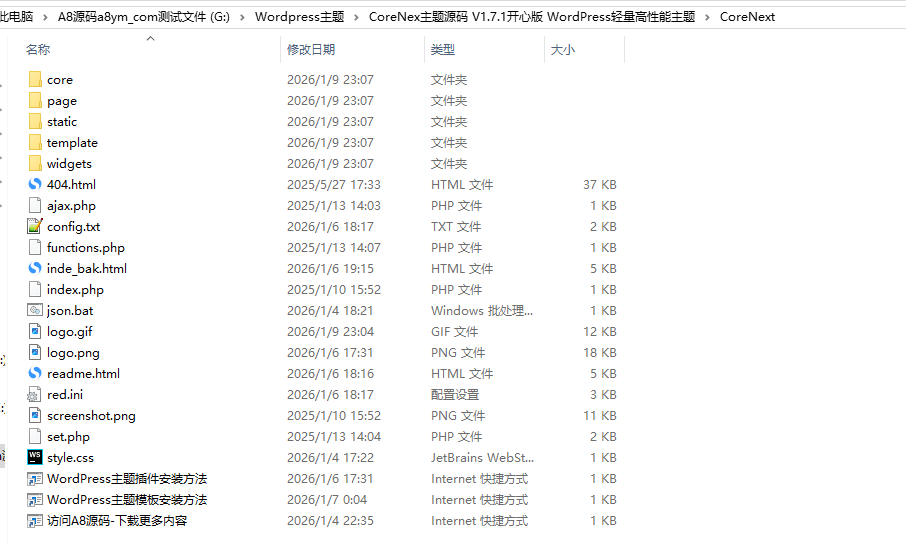Select file name text readme.html
The width and height of the screenshot is (906, 545).
tap(83, 373)
